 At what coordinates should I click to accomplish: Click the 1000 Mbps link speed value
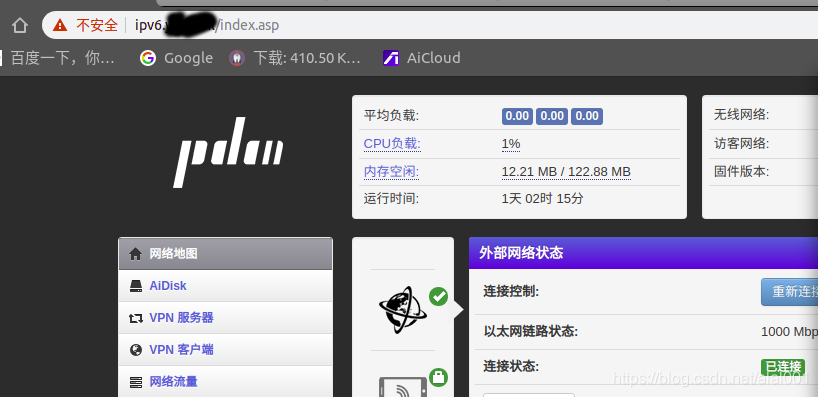789,332
